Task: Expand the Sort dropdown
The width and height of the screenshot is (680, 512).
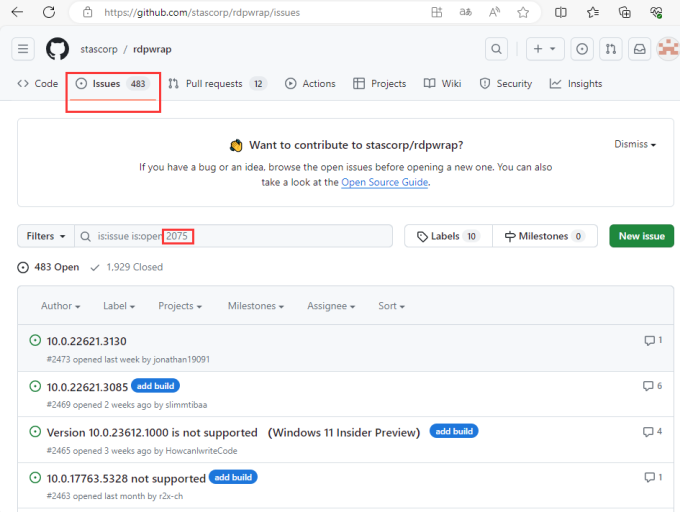Action: pos(391,306)
